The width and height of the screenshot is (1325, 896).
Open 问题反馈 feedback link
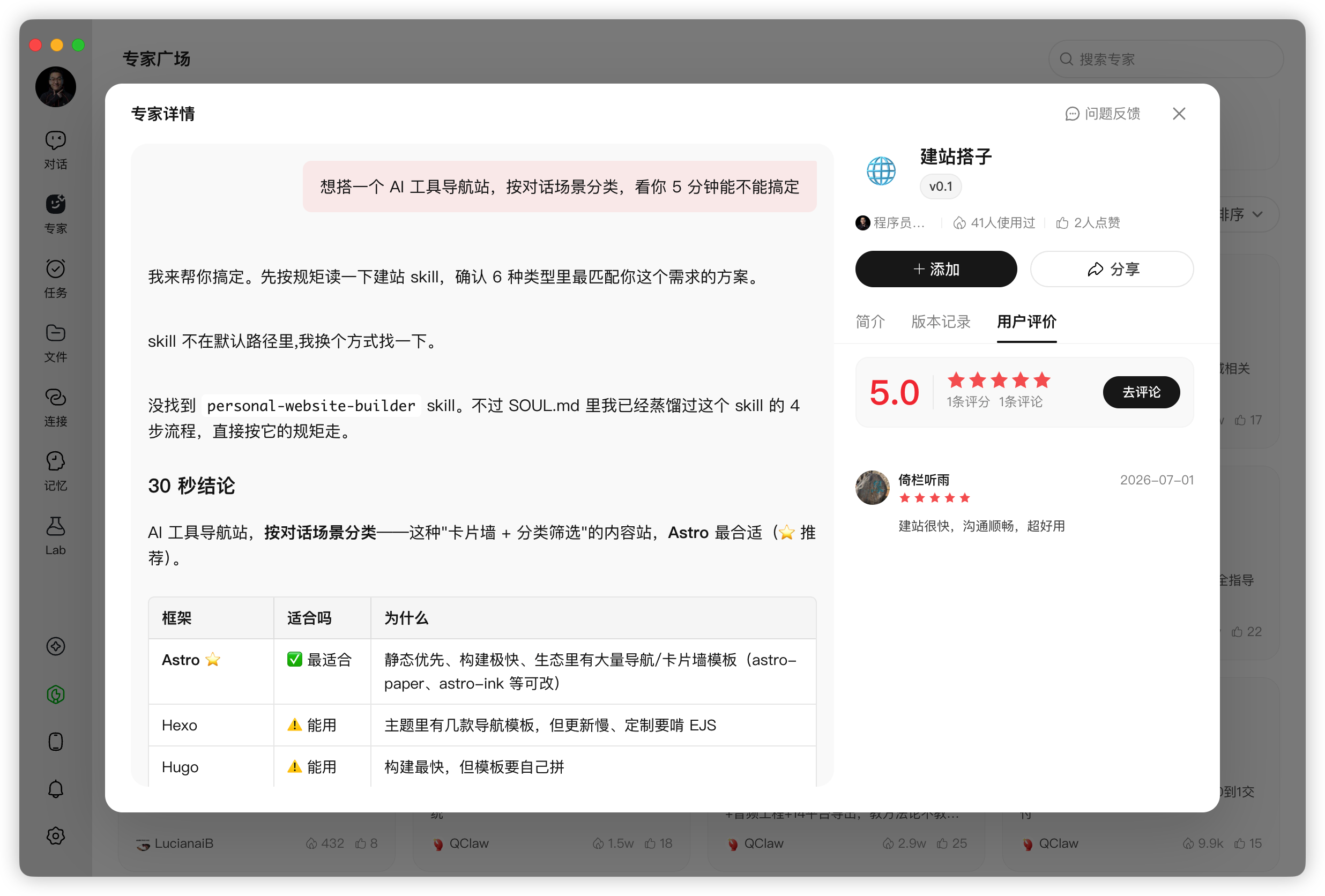[1103, 114]
